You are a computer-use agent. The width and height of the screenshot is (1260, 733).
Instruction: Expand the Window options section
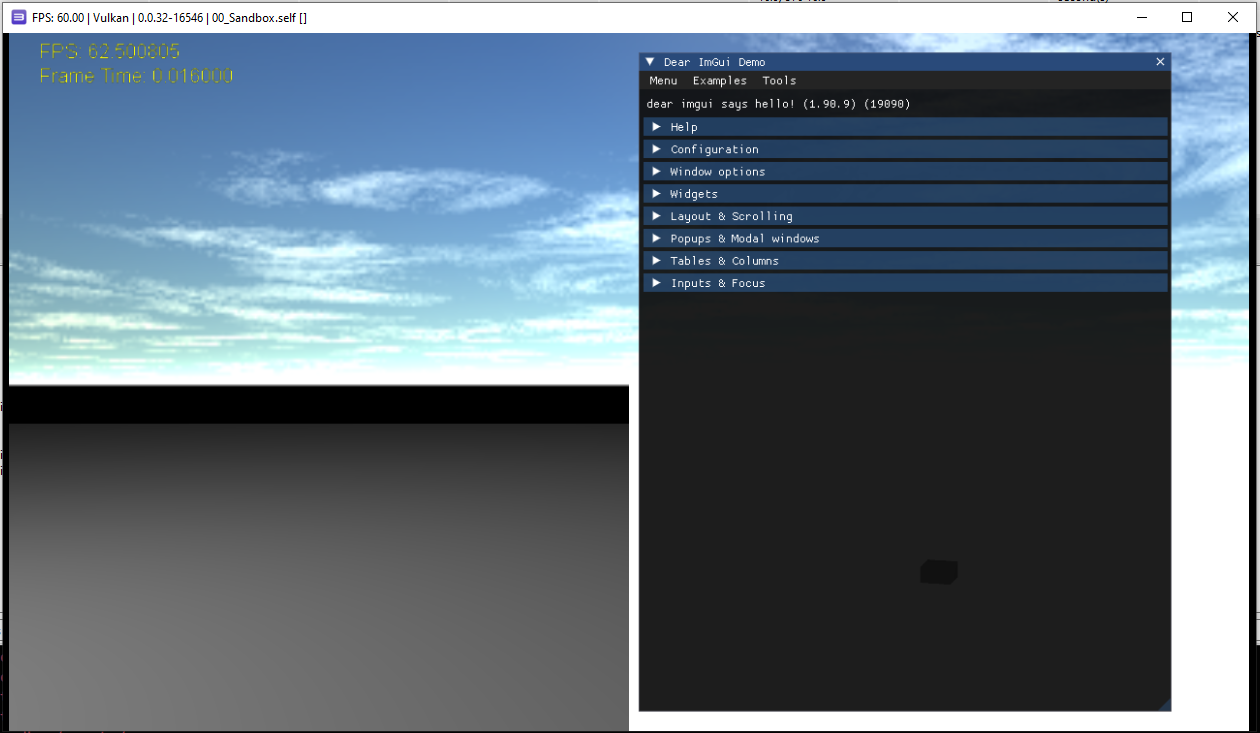(x=717, y=172)
